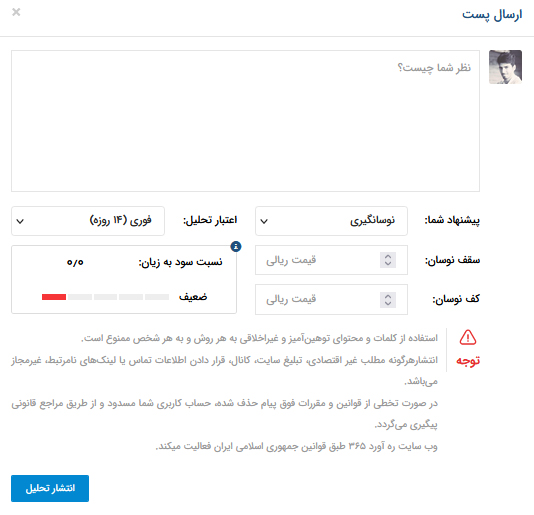
Task: Decrease کف نوسان value with the down stepper arrow
Action: coord(388,303)
